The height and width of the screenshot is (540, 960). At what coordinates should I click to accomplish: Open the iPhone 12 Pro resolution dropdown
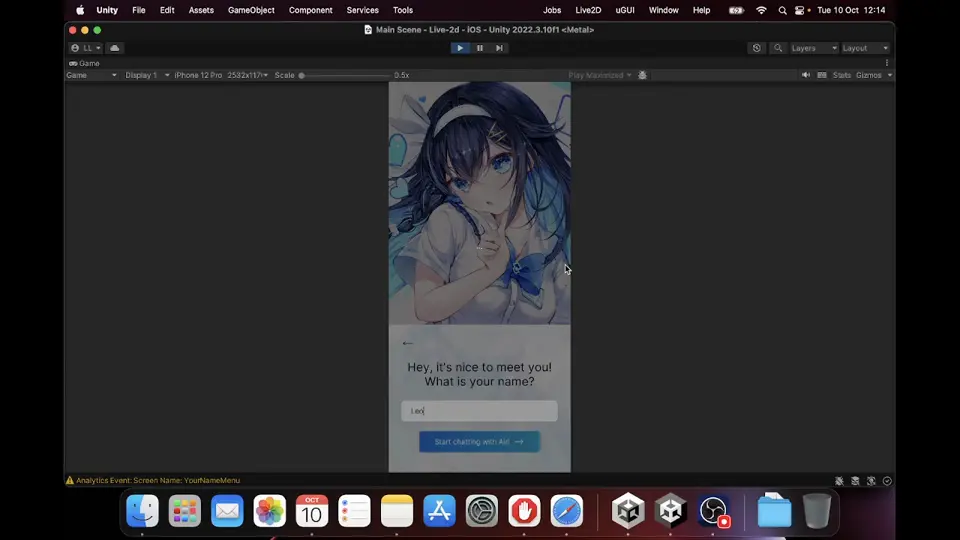click(x=220, y=75)
